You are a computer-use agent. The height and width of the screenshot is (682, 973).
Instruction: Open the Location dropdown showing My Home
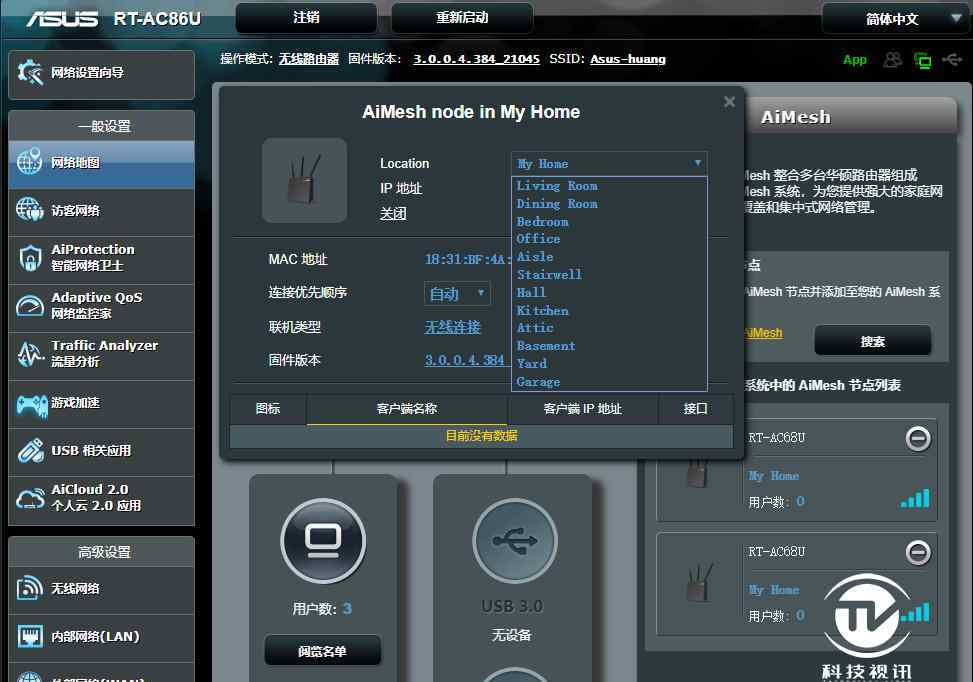[609, 164]
